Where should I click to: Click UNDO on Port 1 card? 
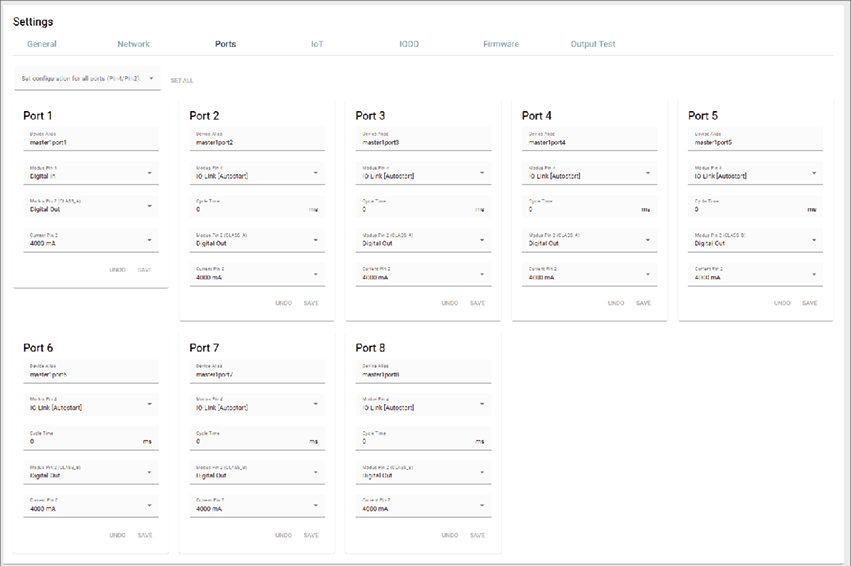click(x=117, y=270)
